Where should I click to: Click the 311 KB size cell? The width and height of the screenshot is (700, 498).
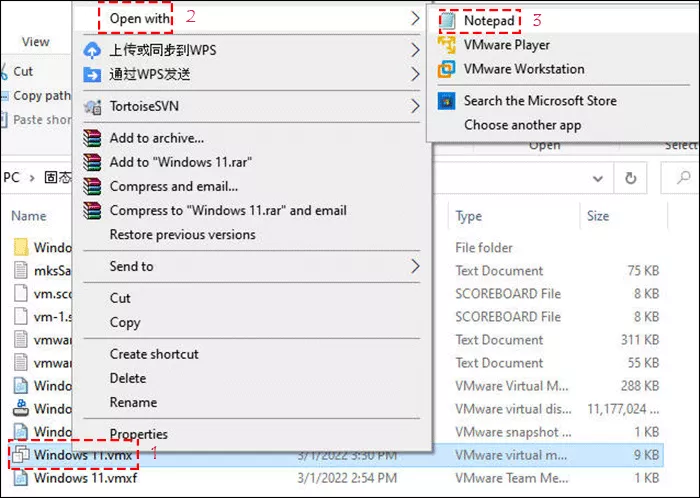pyautogui.click(x=640, y=340)
